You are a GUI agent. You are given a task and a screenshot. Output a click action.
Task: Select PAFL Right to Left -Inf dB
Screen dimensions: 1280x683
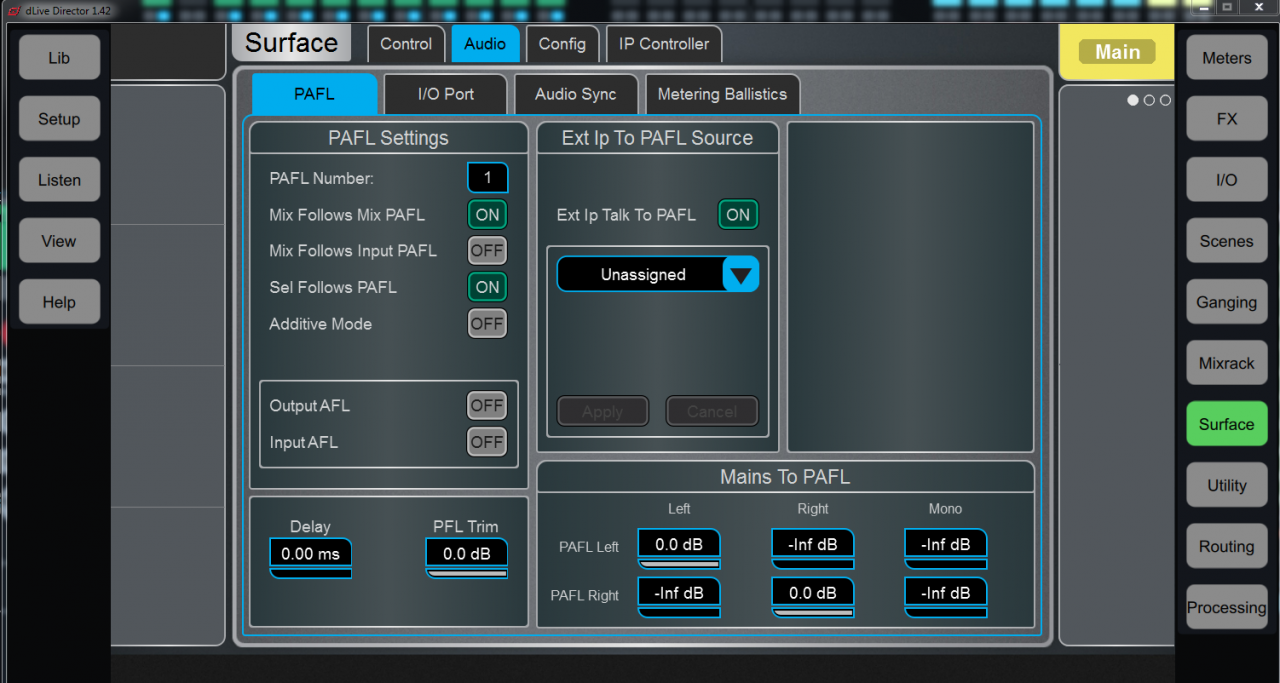point(679,598)
